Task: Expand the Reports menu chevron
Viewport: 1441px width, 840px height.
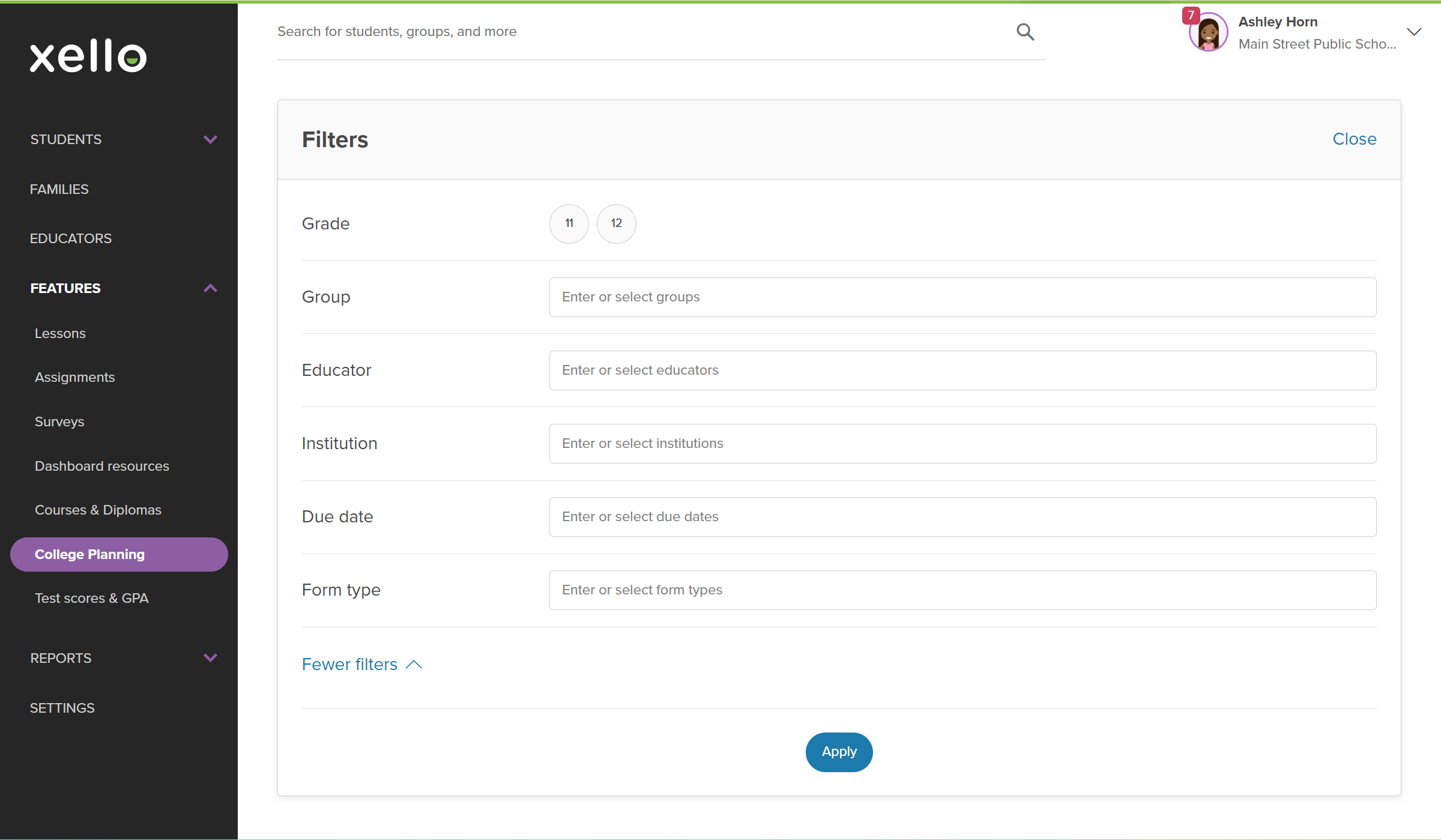Action: click(210, 658)
